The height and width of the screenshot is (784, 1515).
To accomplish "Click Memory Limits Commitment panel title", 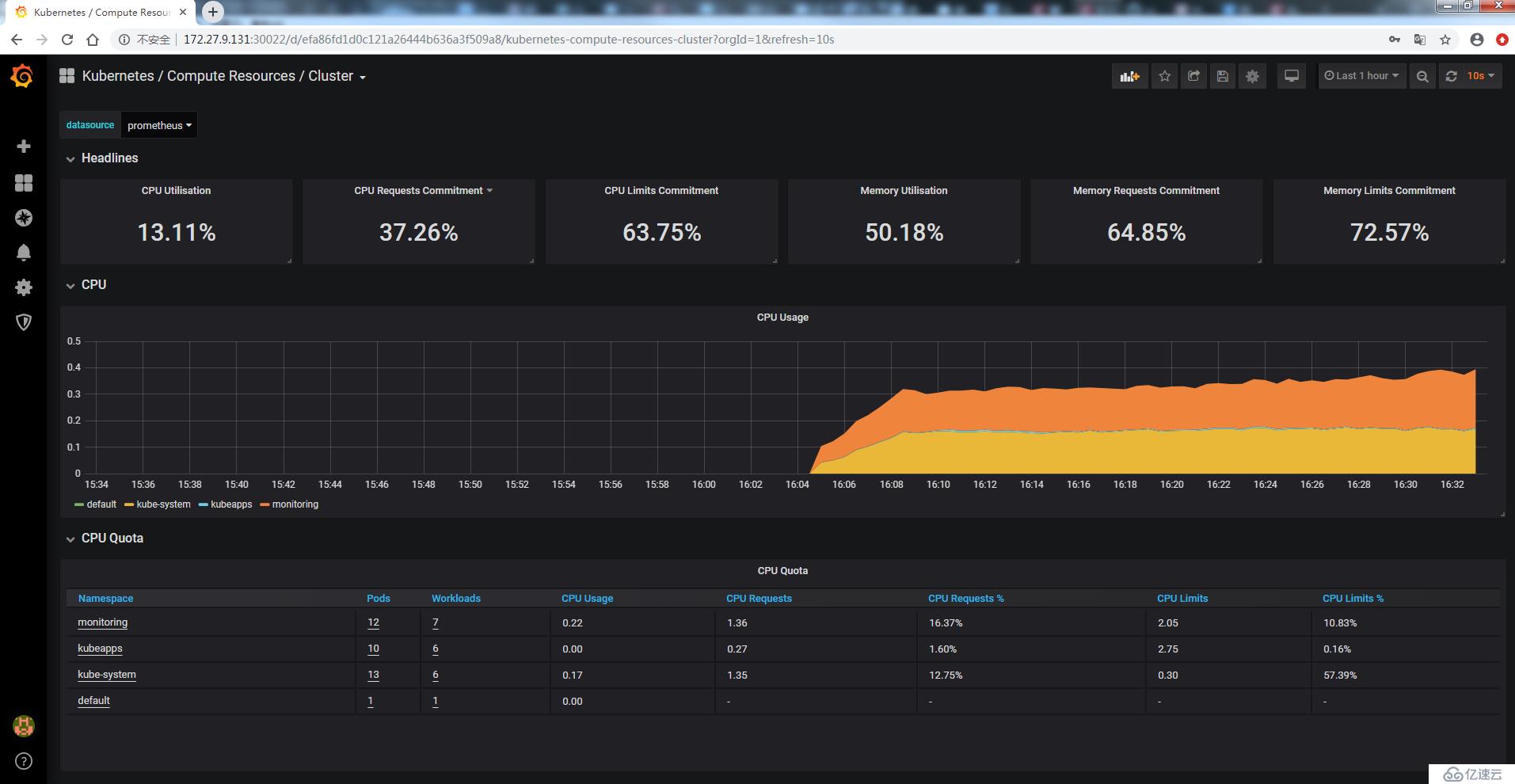I will (x=1389, y=191).
